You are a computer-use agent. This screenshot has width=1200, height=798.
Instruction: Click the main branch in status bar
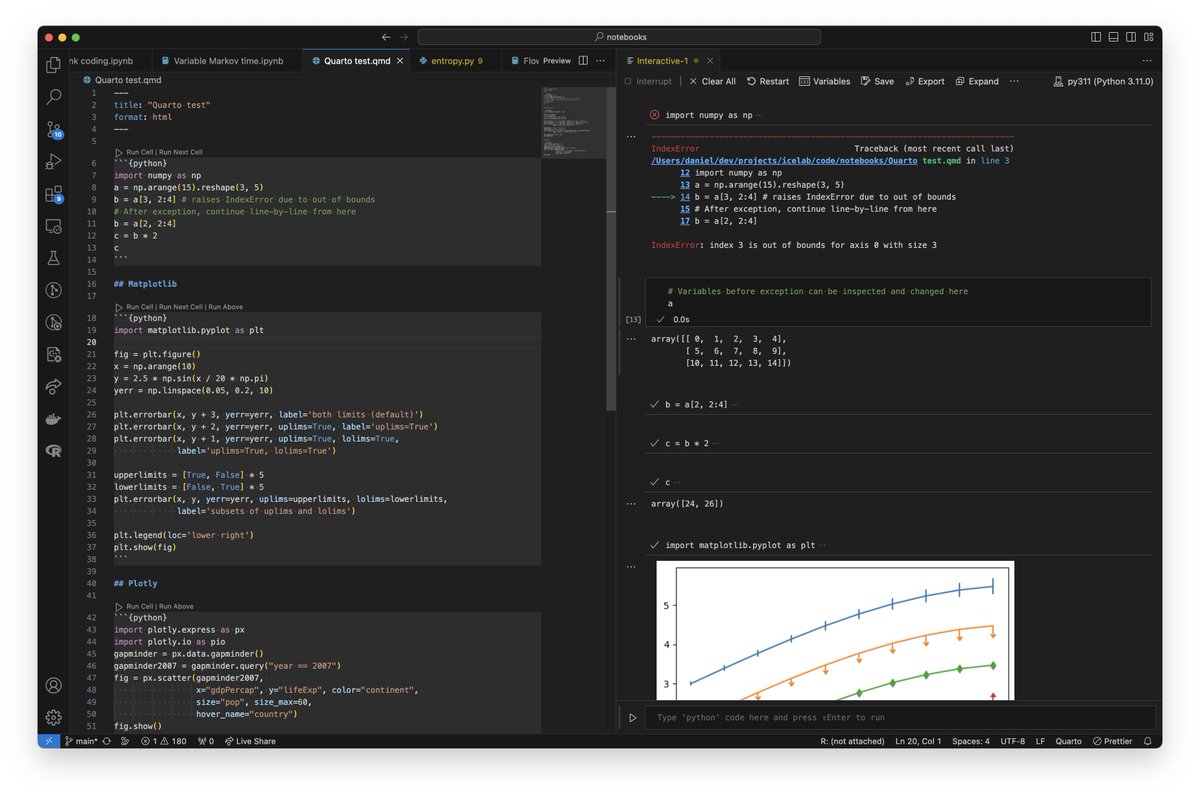81,741
